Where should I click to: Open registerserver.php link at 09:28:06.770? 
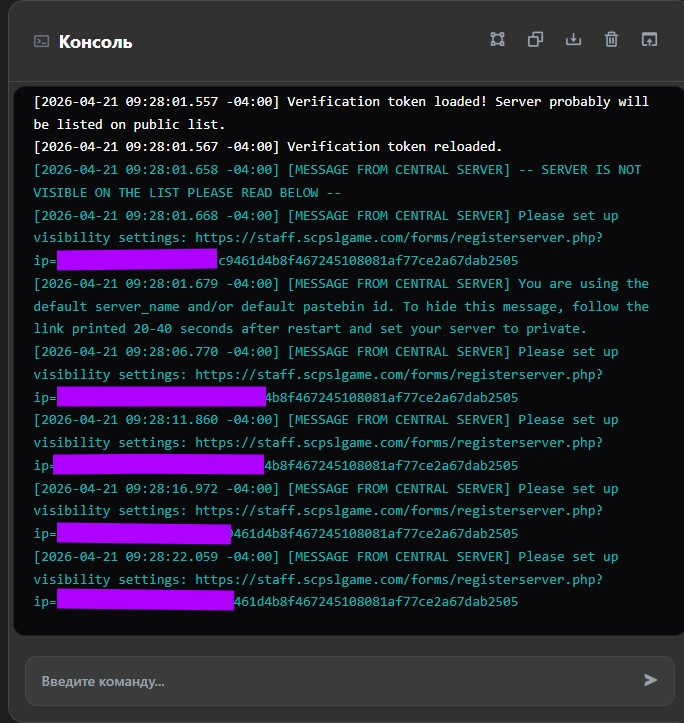[399, 374]
